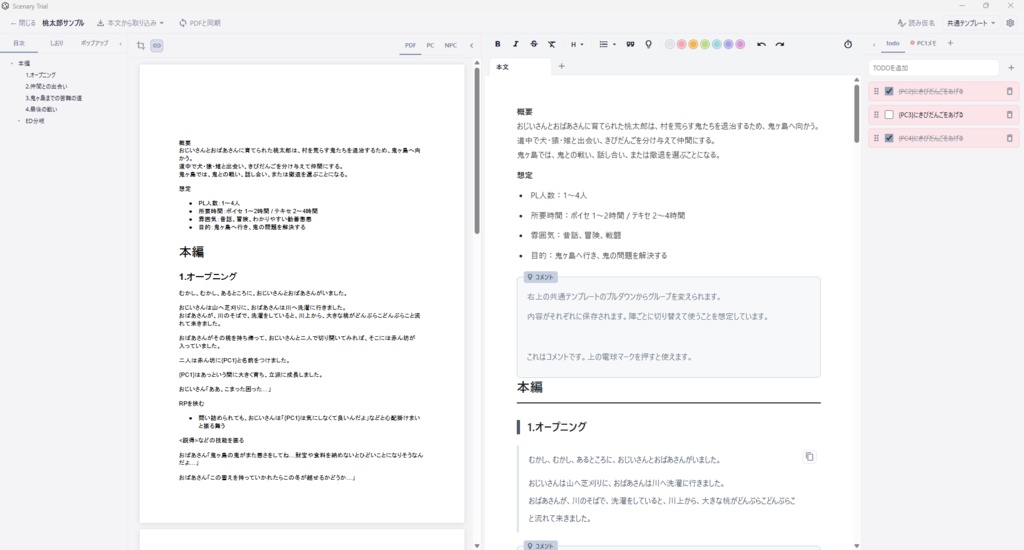
Task: Pick the magenta highlight color
Action: coord(740,44)
